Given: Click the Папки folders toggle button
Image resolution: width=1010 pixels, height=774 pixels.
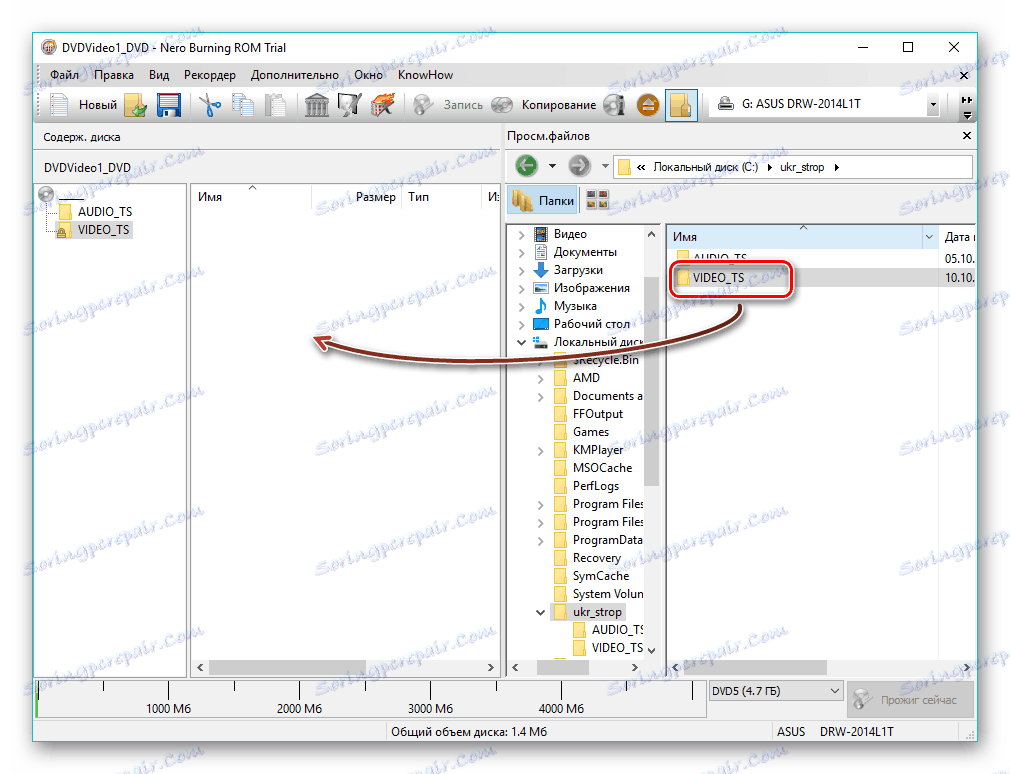Looking at the screenshot, I should tap(543, 201).
